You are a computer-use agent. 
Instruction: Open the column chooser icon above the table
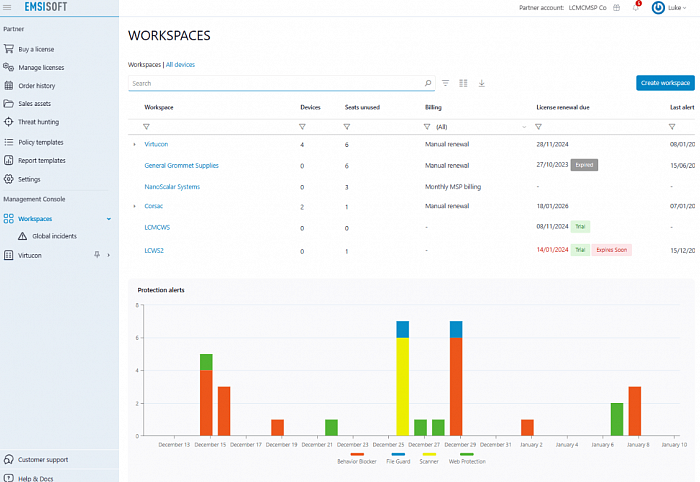coord(464,83)
